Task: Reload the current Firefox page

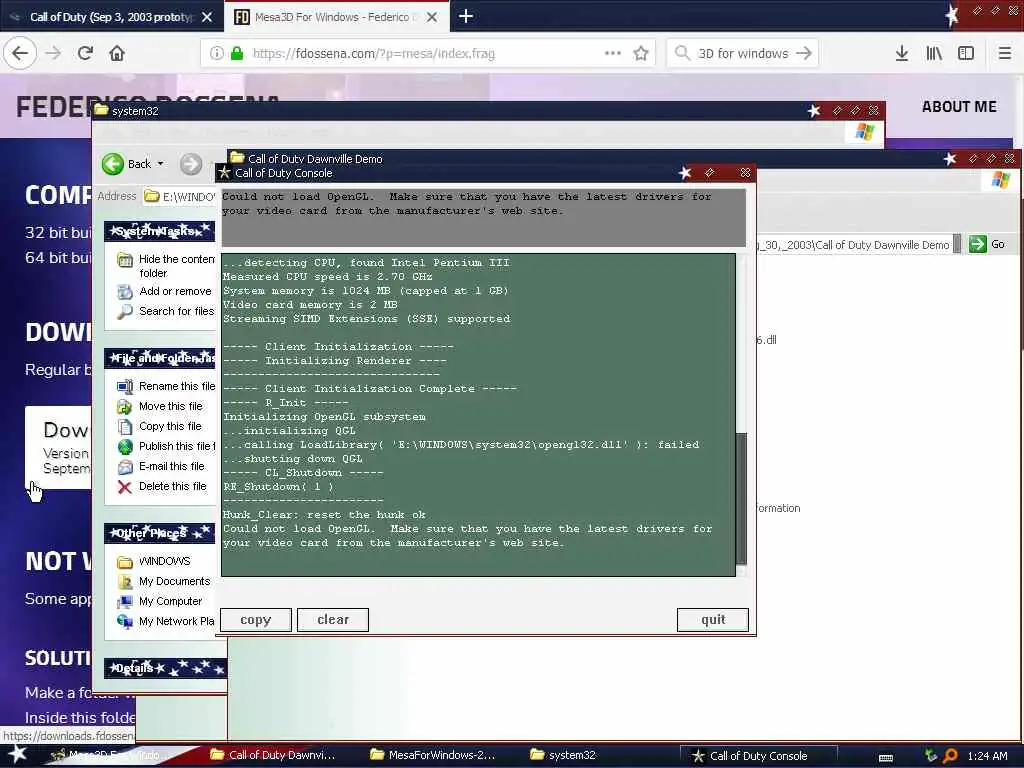Action: tap(86, 53)
